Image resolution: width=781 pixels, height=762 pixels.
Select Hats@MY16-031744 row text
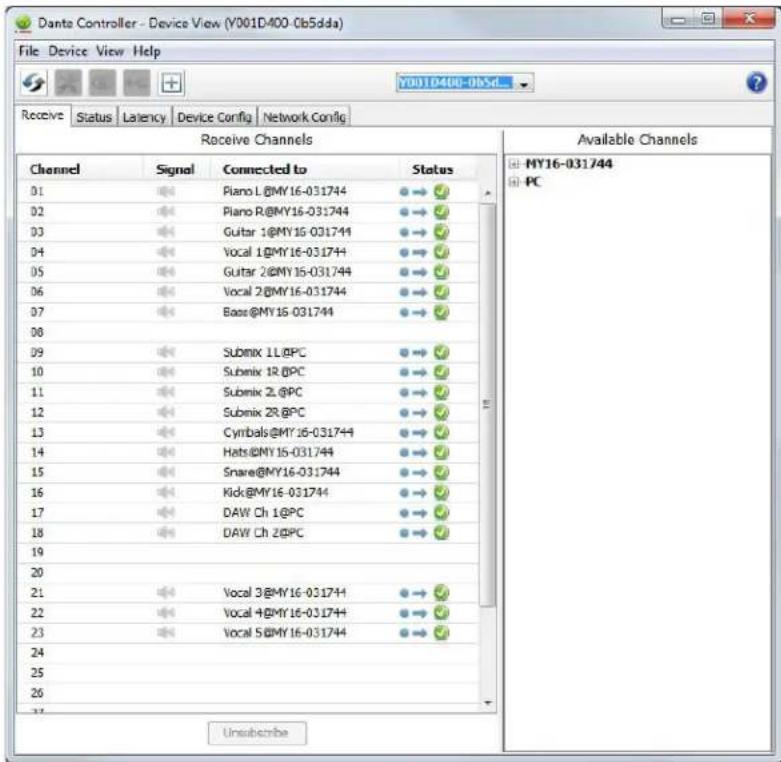point(278,452)
